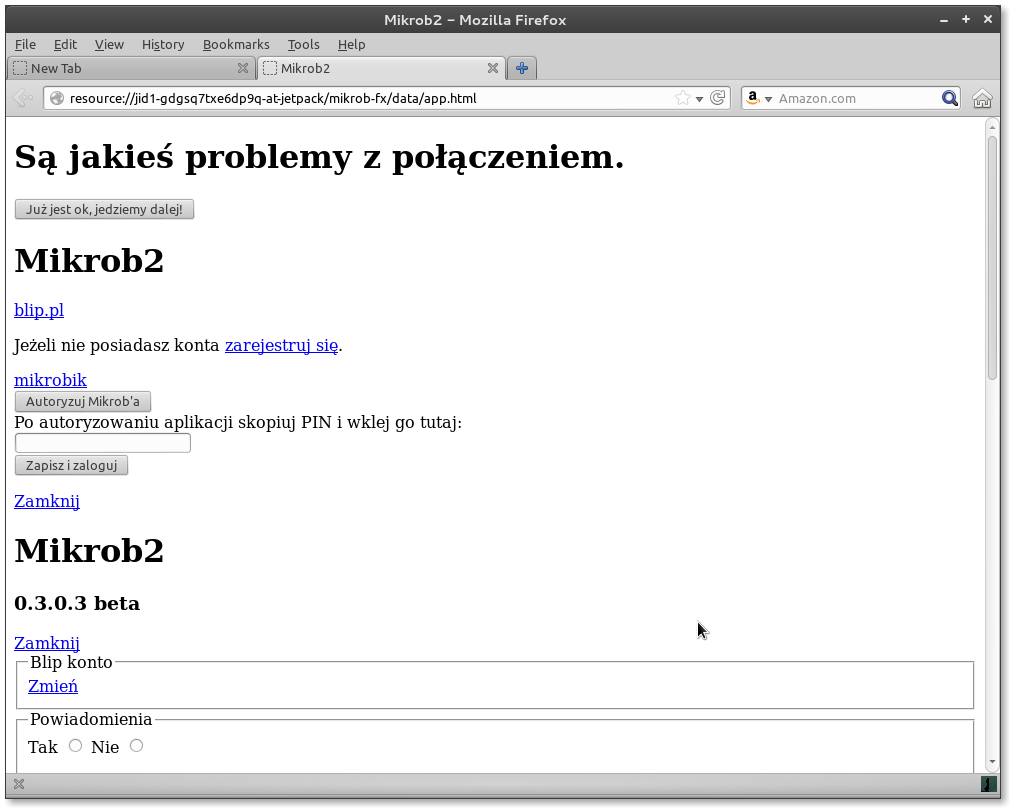Viewport: 1010px width, 808px height.
Task: Click the add-on icon in the status bar
Action: coord(988,784)
